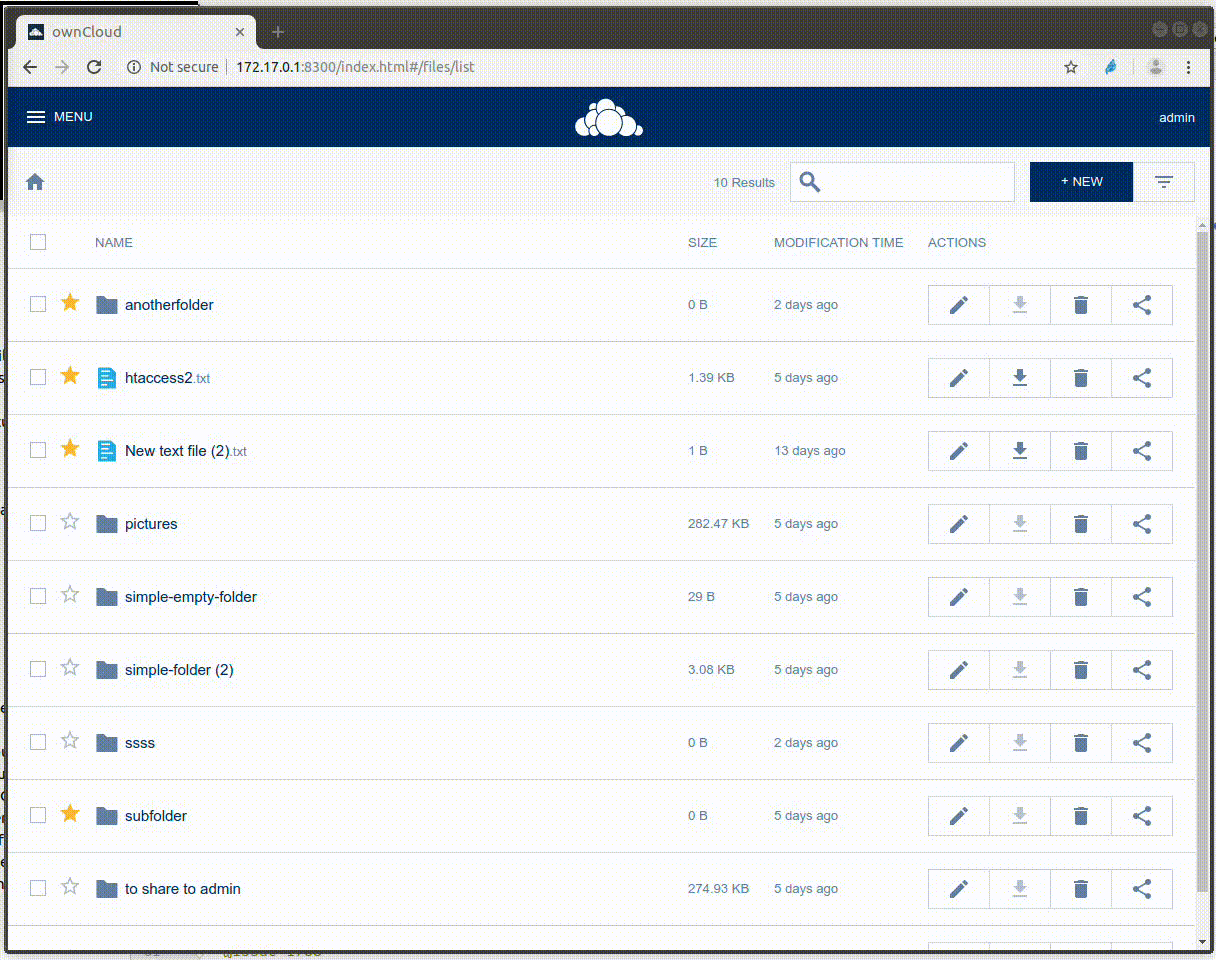Click the + NEW button
Viewport: 1216px width, 960px height.
pos(1081,182)
